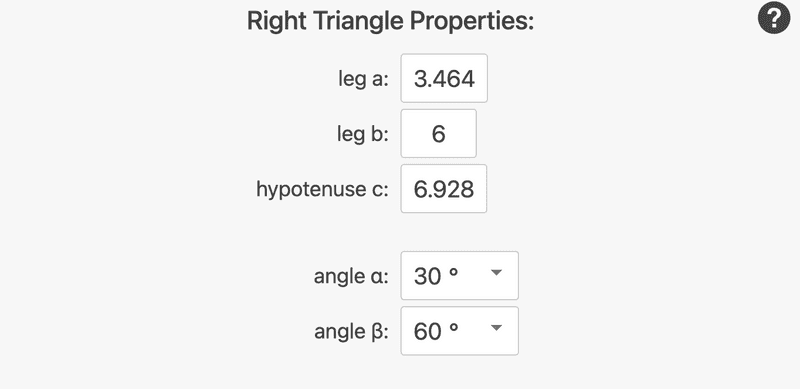Select the hypotenuse c input field
800x389 pixels.
[443, 188]
